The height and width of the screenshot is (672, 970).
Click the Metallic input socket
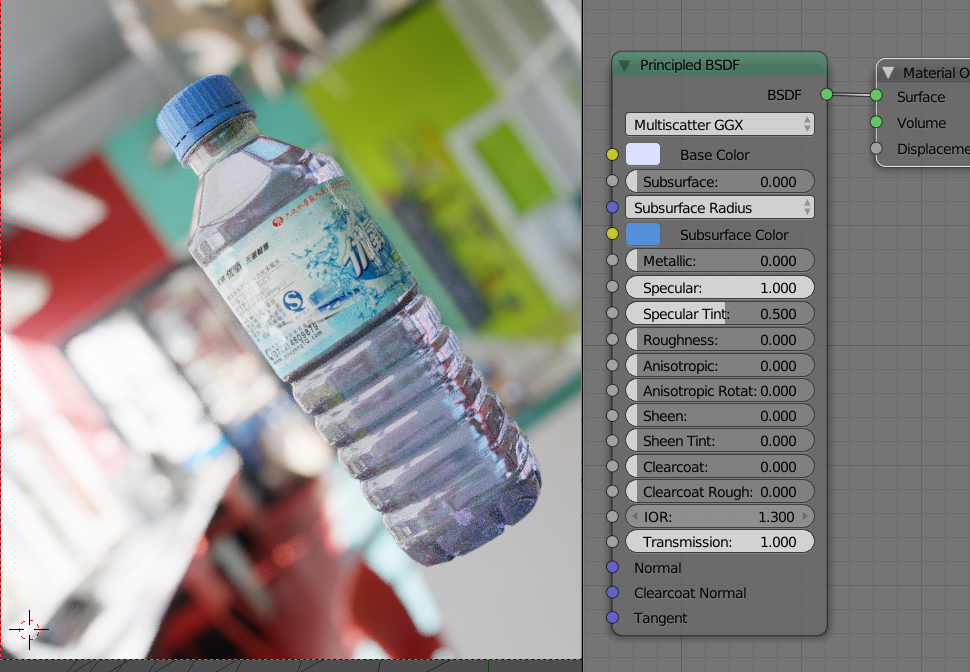(x=612, y=261)
